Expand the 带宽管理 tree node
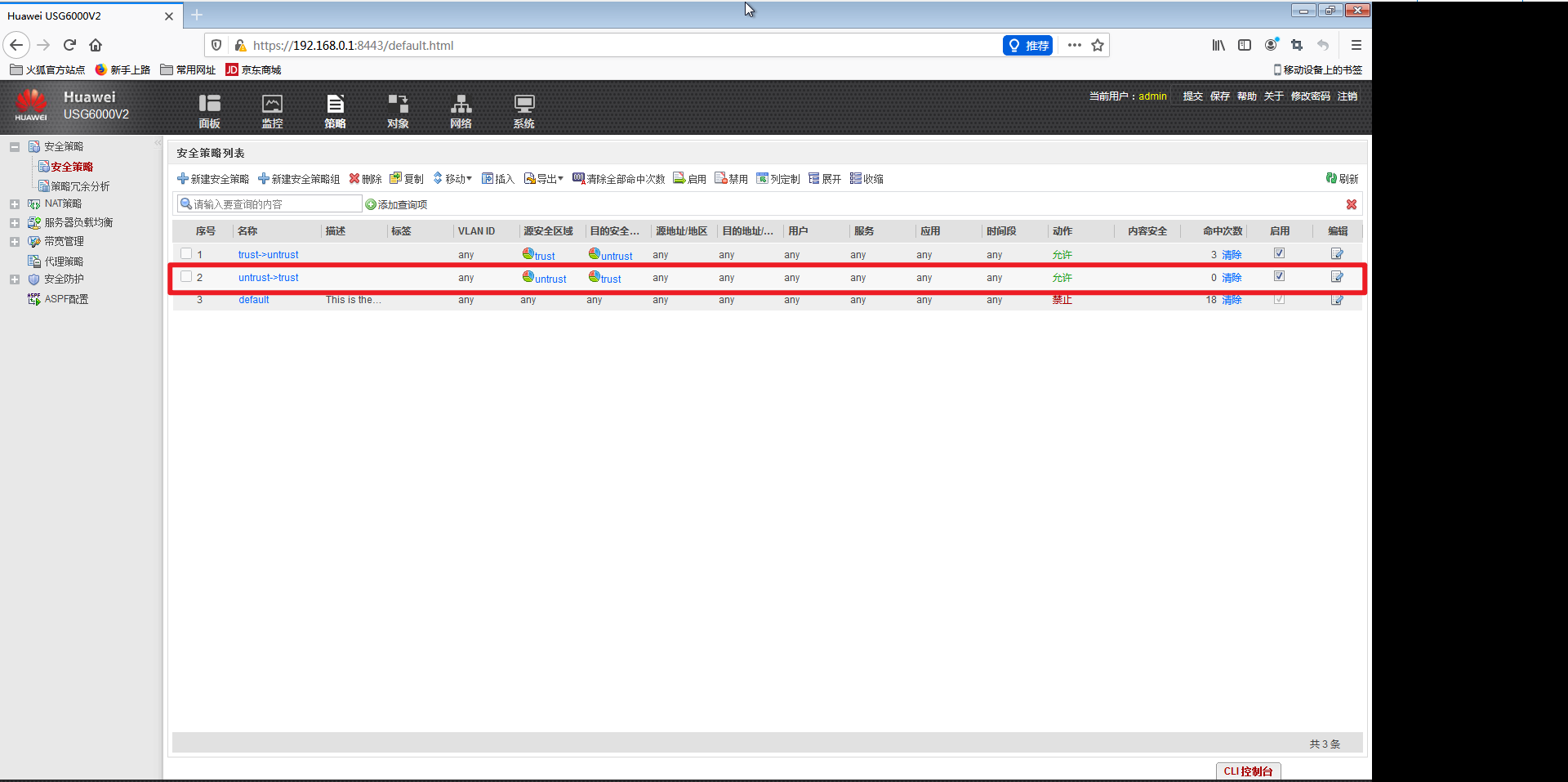Screen dimensions: 1568x782 (x=15, y=242)
